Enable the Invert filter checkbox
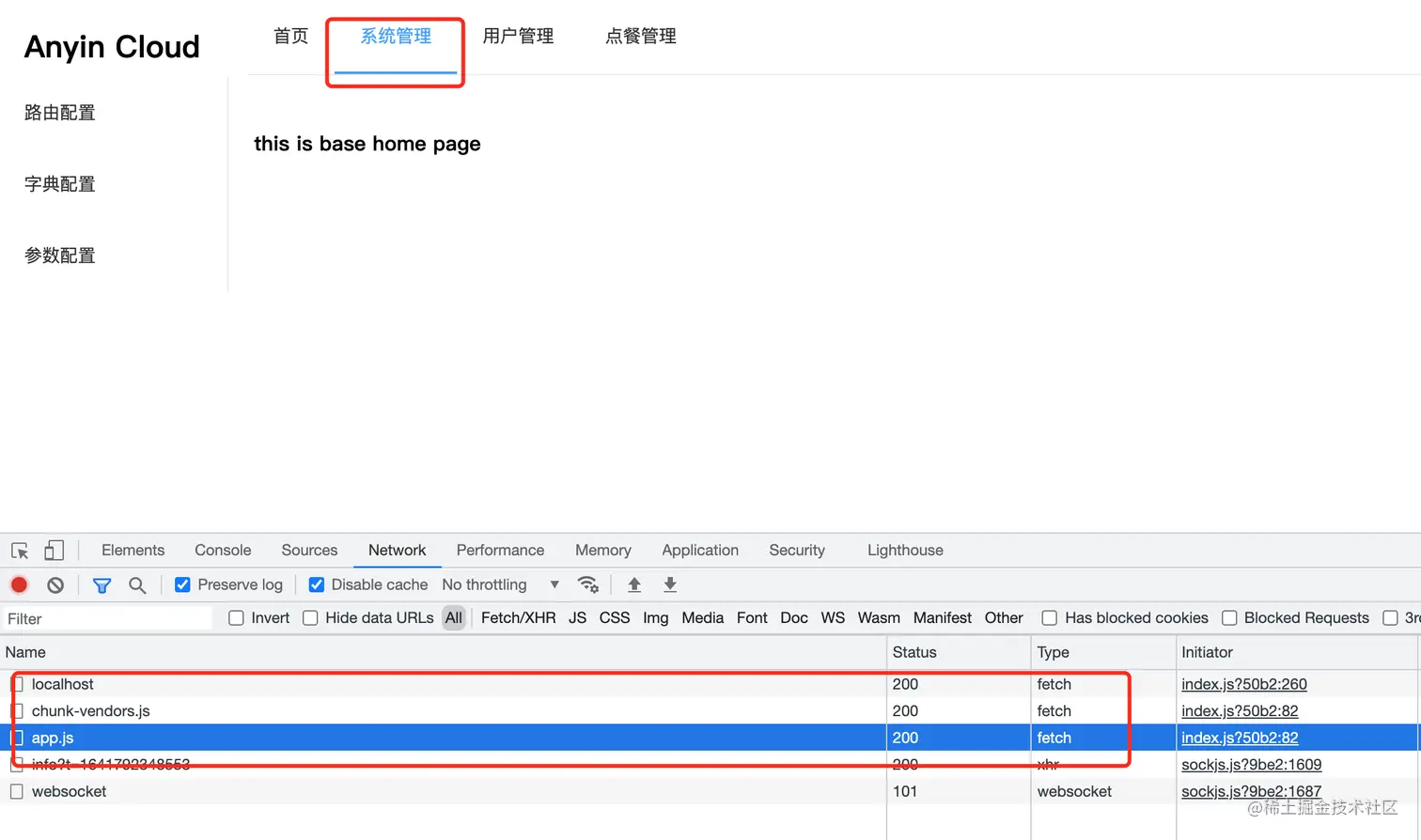1421x840 pixels. tap(236, 617)
